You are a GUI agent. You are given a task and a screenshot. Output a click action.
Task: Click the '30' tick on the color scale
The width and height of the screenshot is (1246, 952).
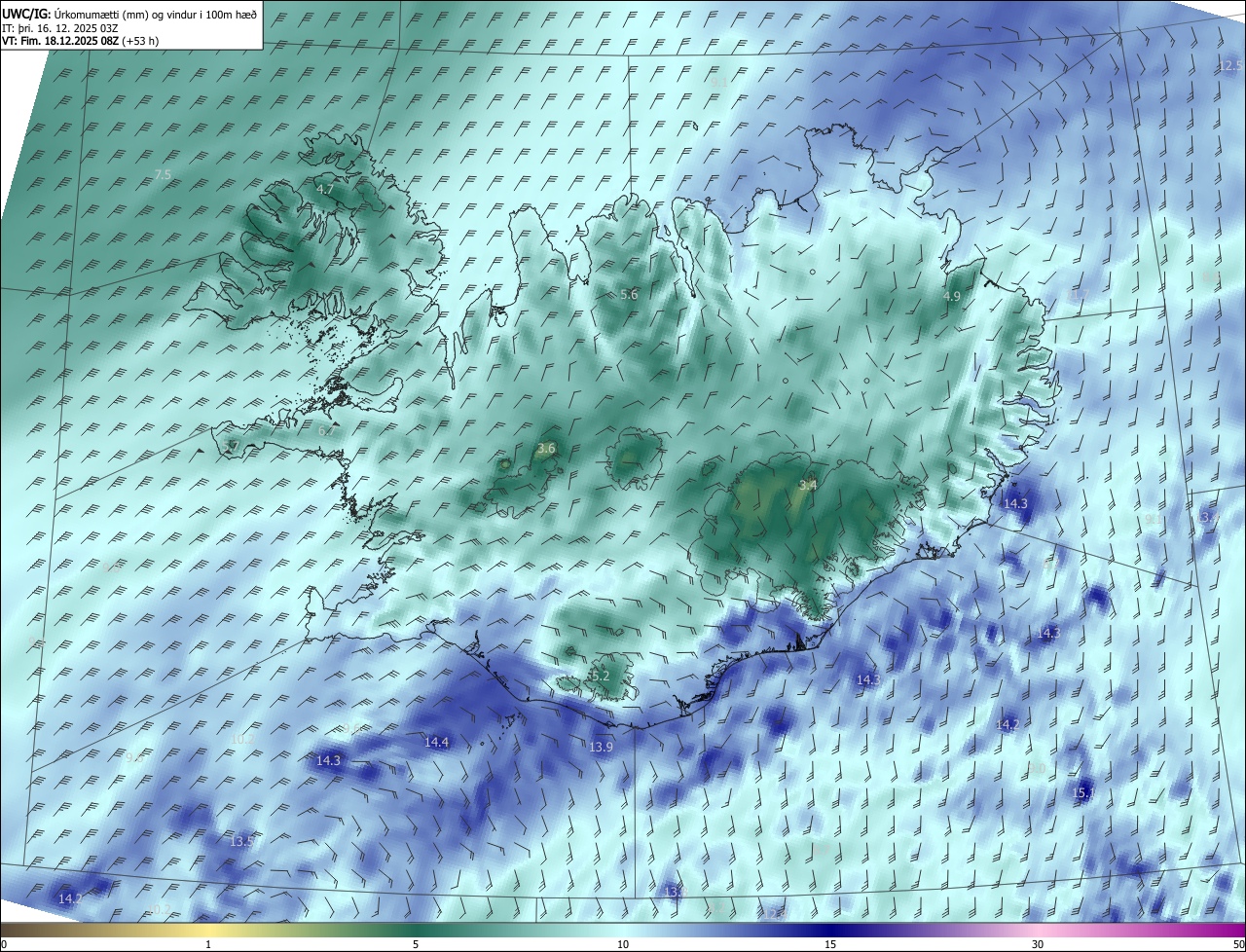click(x=1038, y=944)
